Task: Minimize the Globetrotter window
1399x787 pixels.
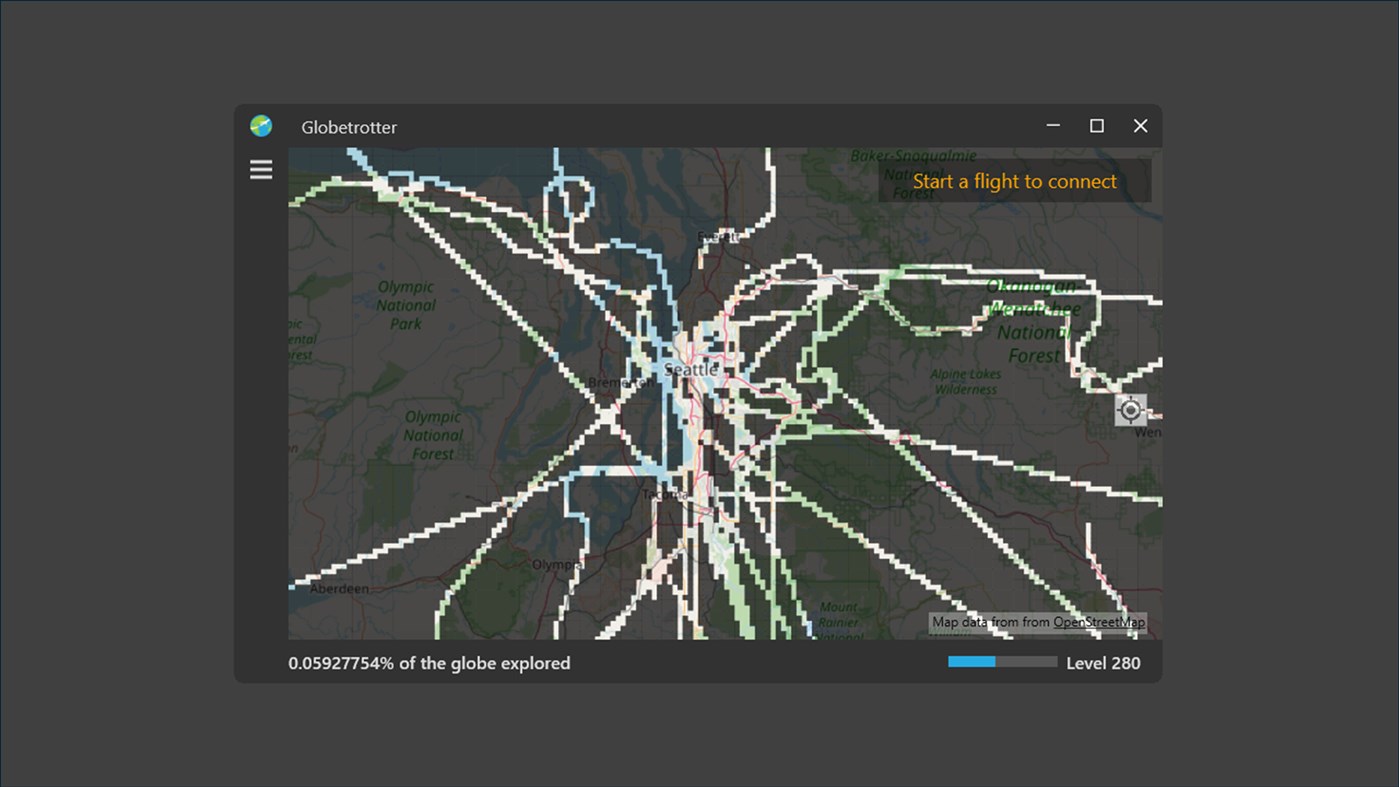Action: (1053, 126)
